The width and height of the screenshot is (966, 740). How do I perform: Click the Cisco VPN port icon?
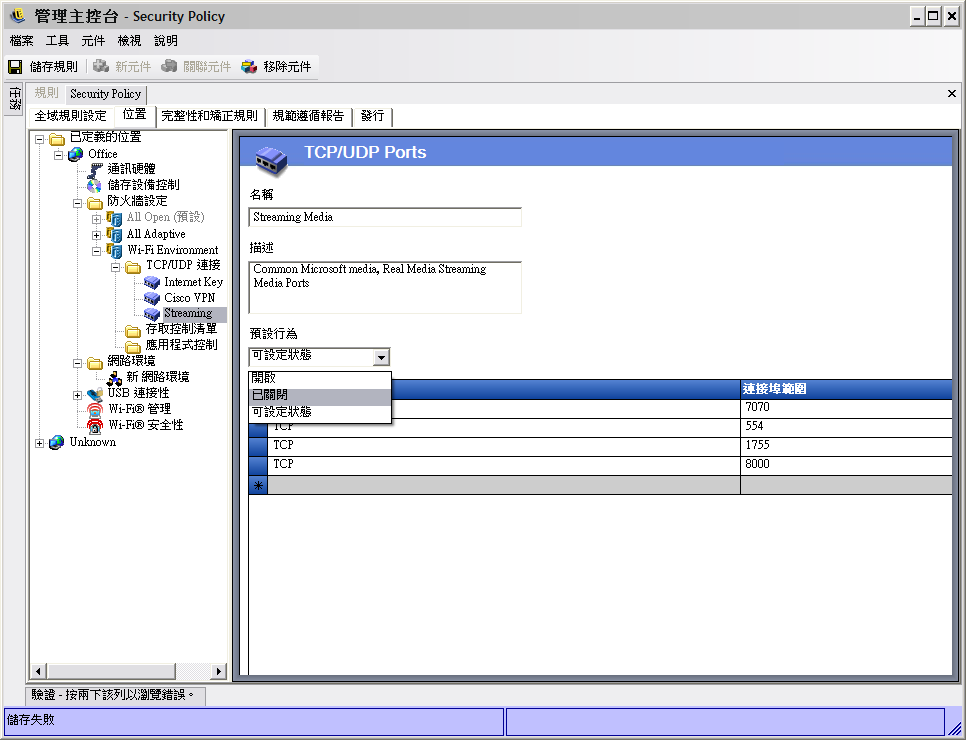click(152, 298)
